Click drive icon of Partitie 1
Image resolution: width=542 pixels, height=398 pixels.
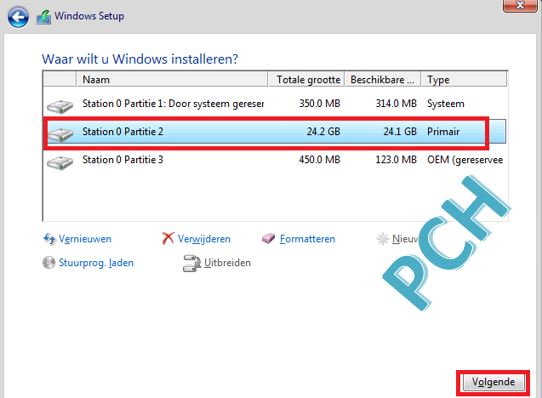click(x=60, y=106)
